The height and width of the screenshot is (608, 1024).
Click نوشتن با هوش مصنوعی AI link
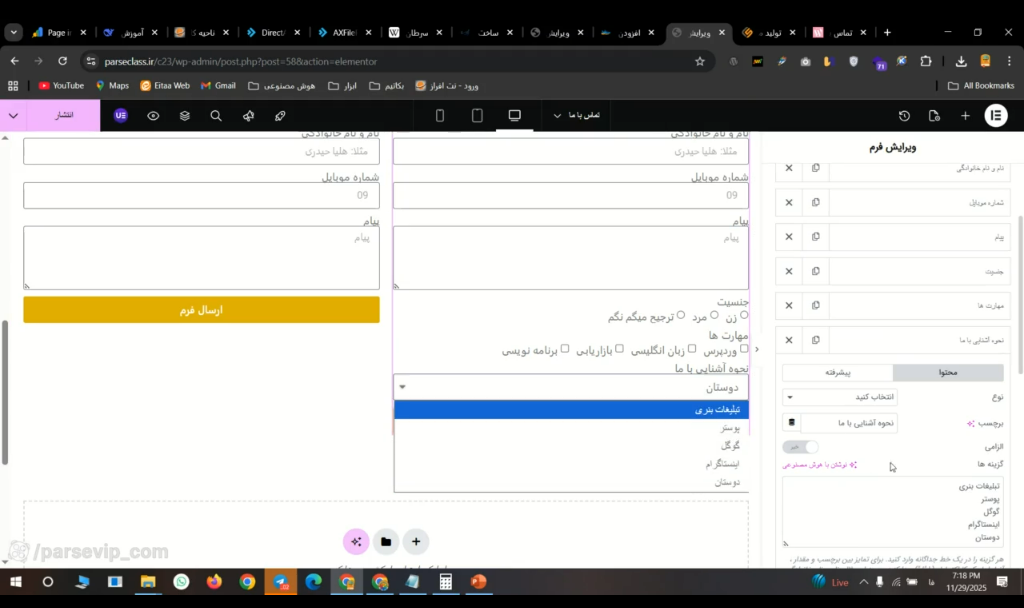click(x=820, y=465)
